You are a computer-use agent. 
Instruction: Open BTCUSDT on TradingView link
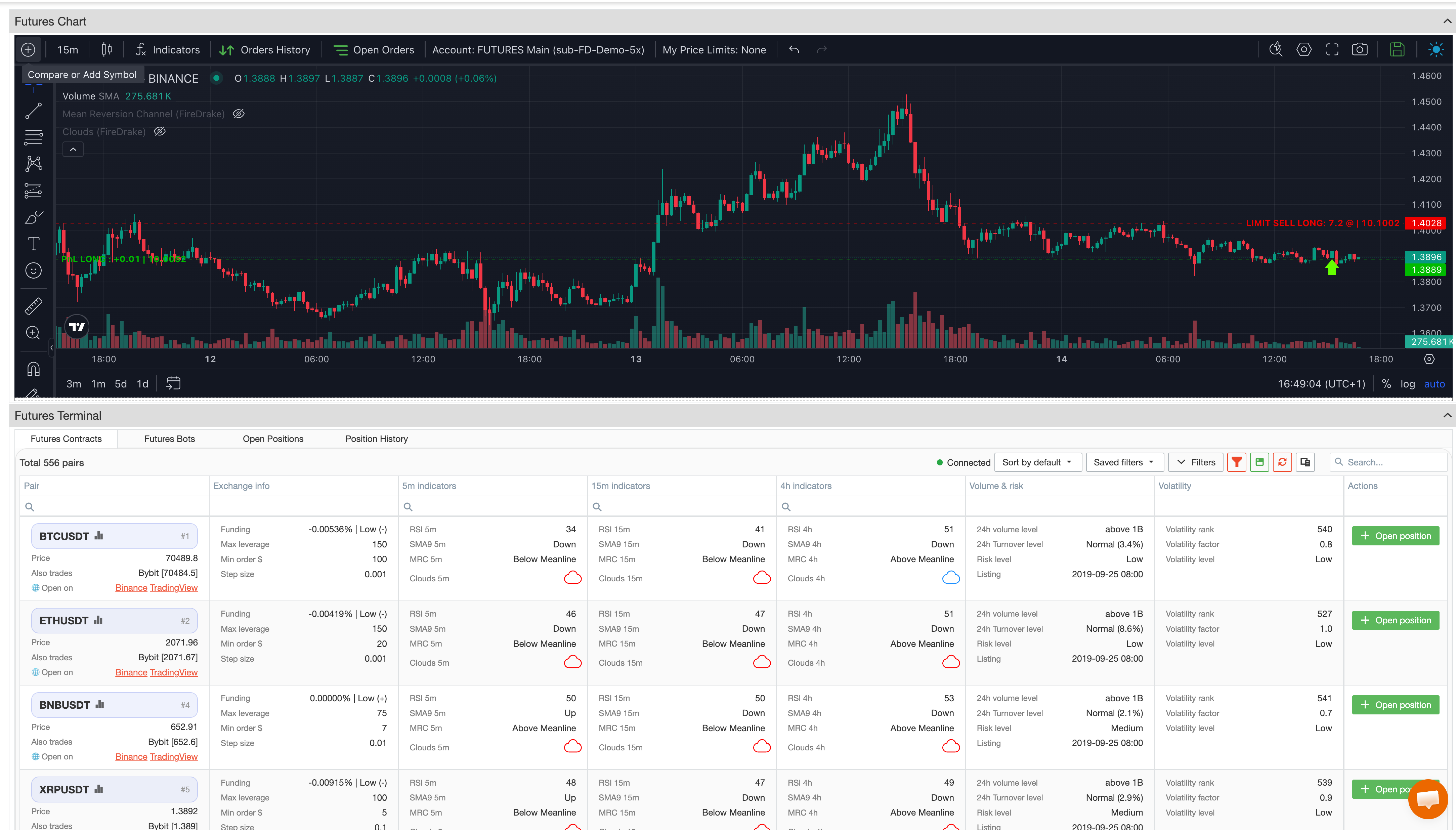(174, 588)
